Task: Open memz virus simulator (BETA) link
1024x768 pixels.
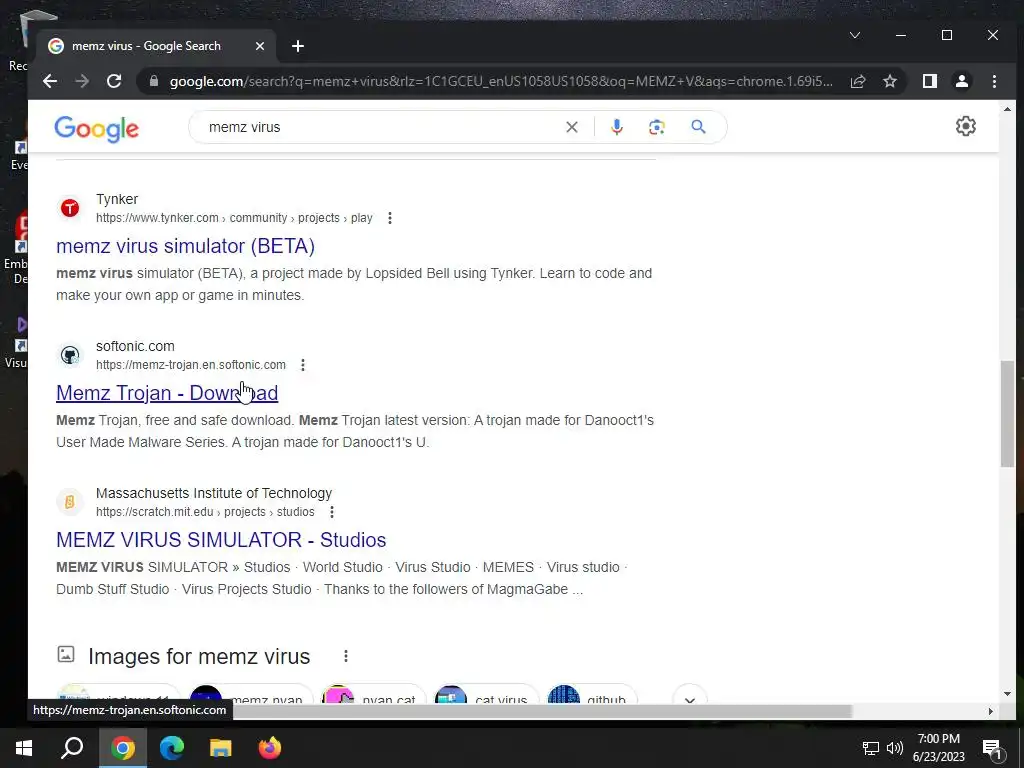Action: [x=185, y=246]
